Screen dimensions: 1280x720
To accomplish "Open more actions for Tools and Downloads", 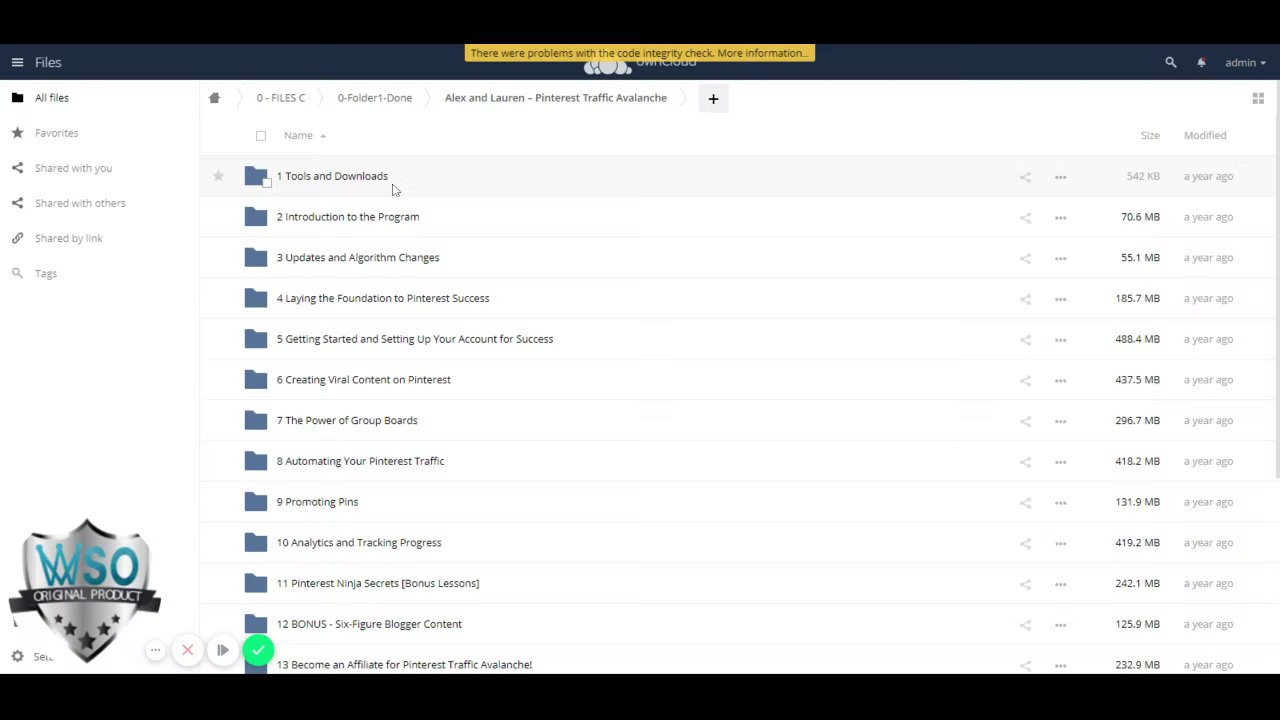I will (x=1060, y=177).
